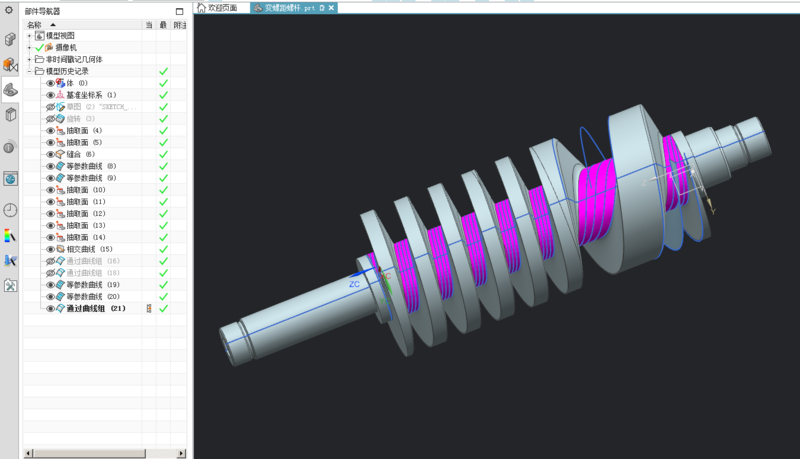Click the 相交曲线 (15) intersection curve icon
Screen dimensions: 800x459
(60, 249)
